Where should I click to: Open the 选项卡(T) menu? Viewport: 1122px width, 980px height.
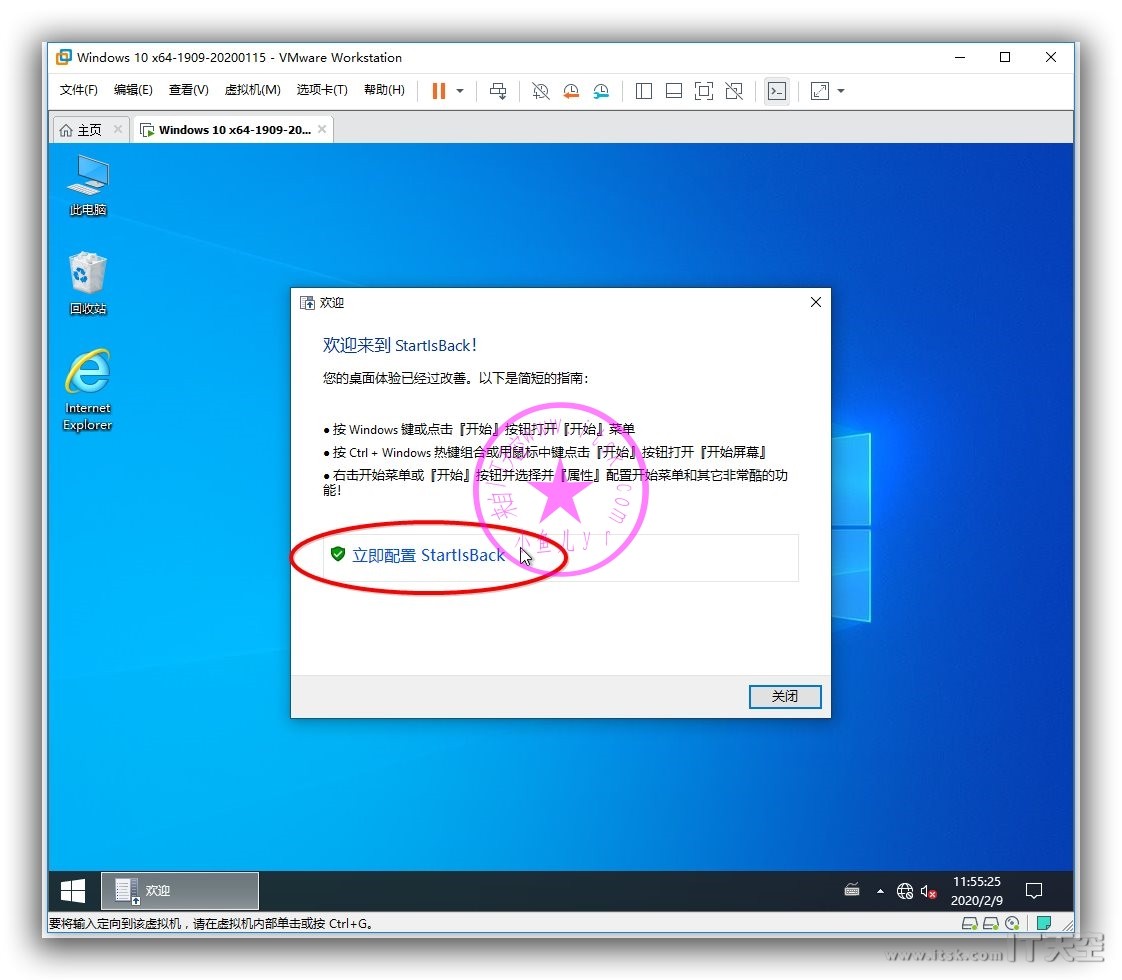coord(322,89)
